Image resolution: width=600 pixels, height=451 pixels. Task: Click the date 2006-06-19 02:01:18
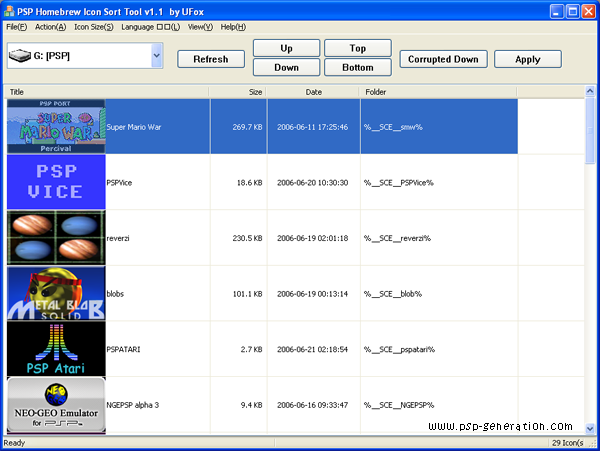click(x=313, y=238)
